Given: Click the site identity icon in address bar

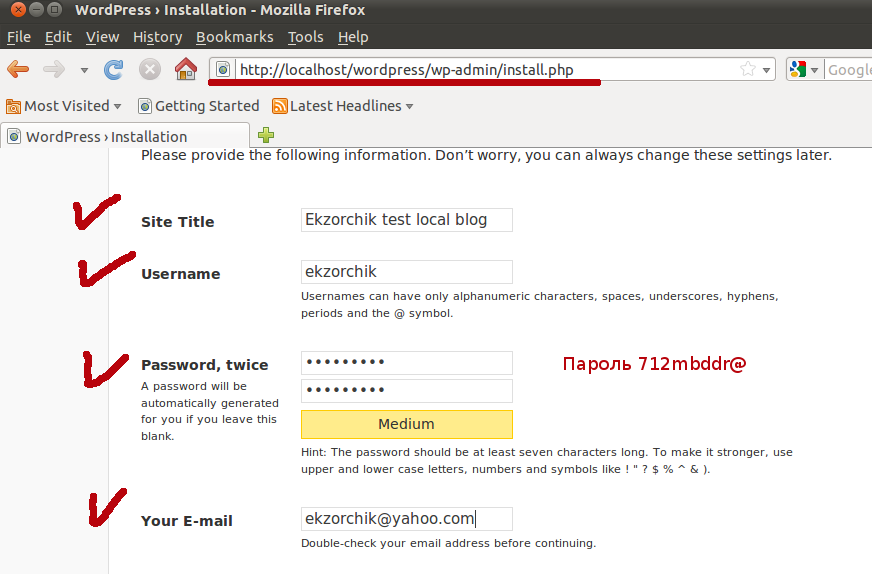Looking at the screenshot, I should tap(223, 70).
